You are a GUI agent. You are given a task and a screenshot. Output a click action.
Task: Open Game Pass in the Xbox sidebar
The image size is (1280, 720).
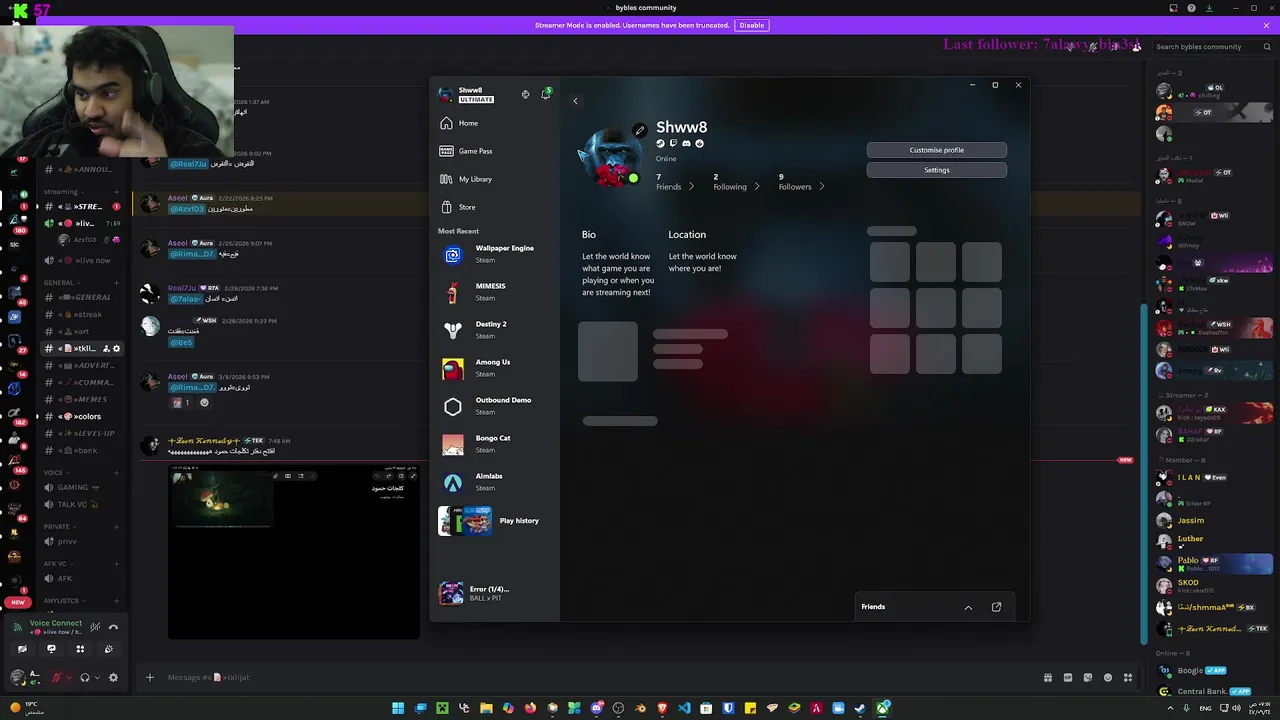point(494,151)
